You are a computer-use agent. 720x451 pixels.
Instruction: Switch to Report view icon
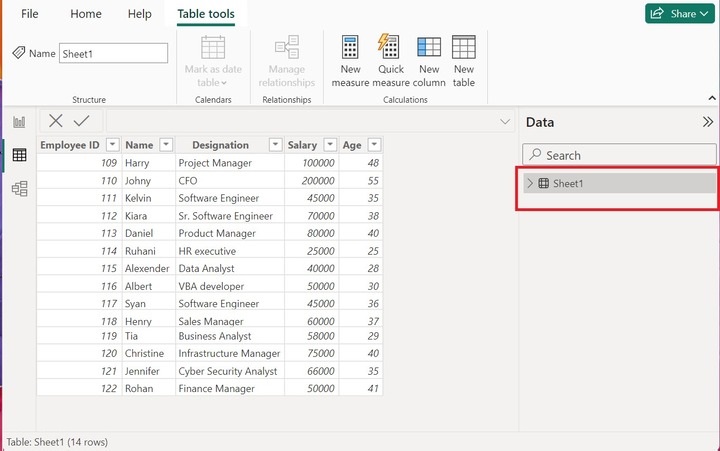19,122
